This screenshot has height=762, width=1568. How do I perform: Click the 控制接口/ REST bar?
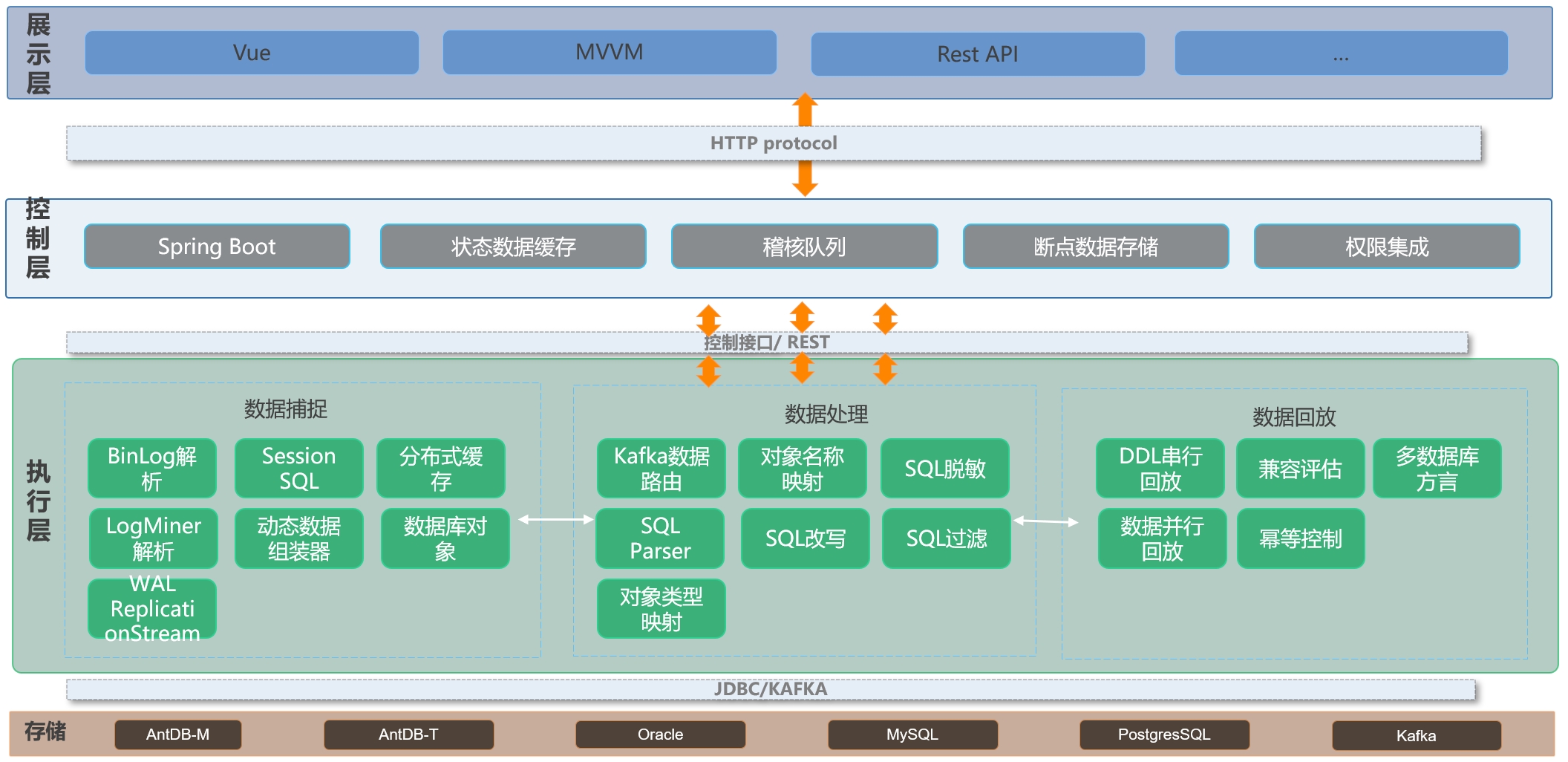[x=767, y=342]
